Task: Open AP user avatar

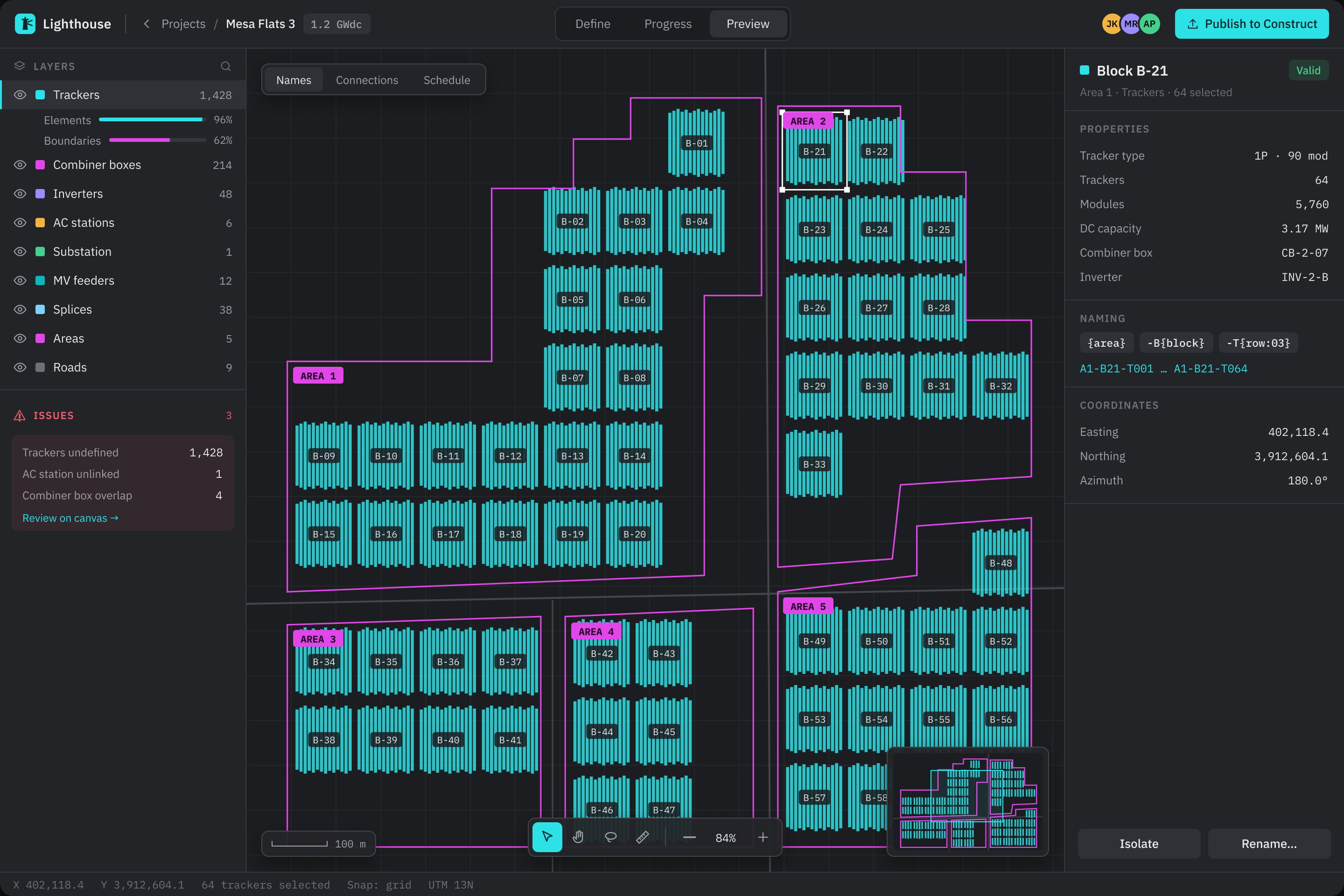Action: pyautogui.click(x=1149, y=24)
